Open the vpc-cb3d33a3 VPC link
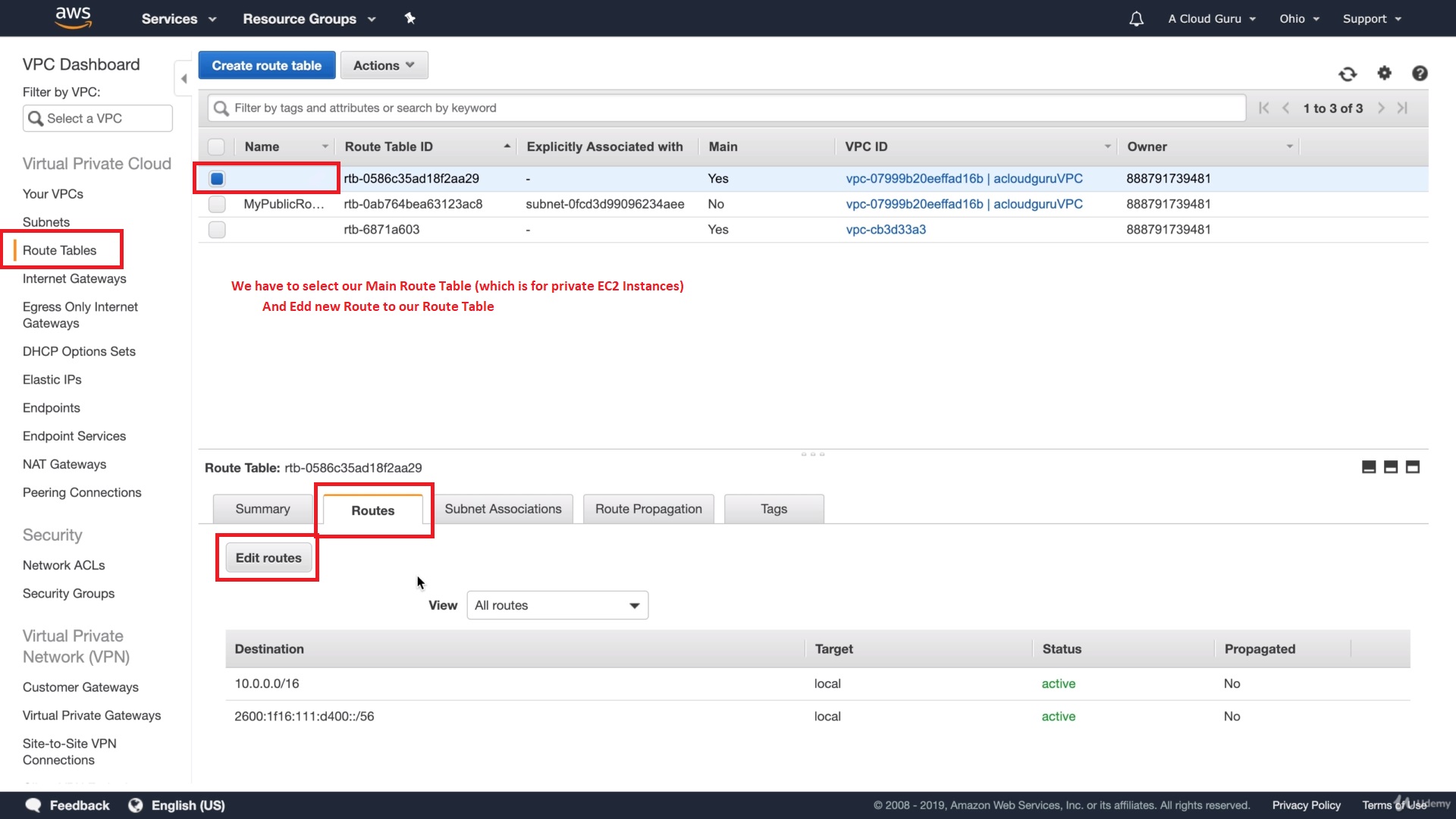The image size is (1456, 819). 886,230
